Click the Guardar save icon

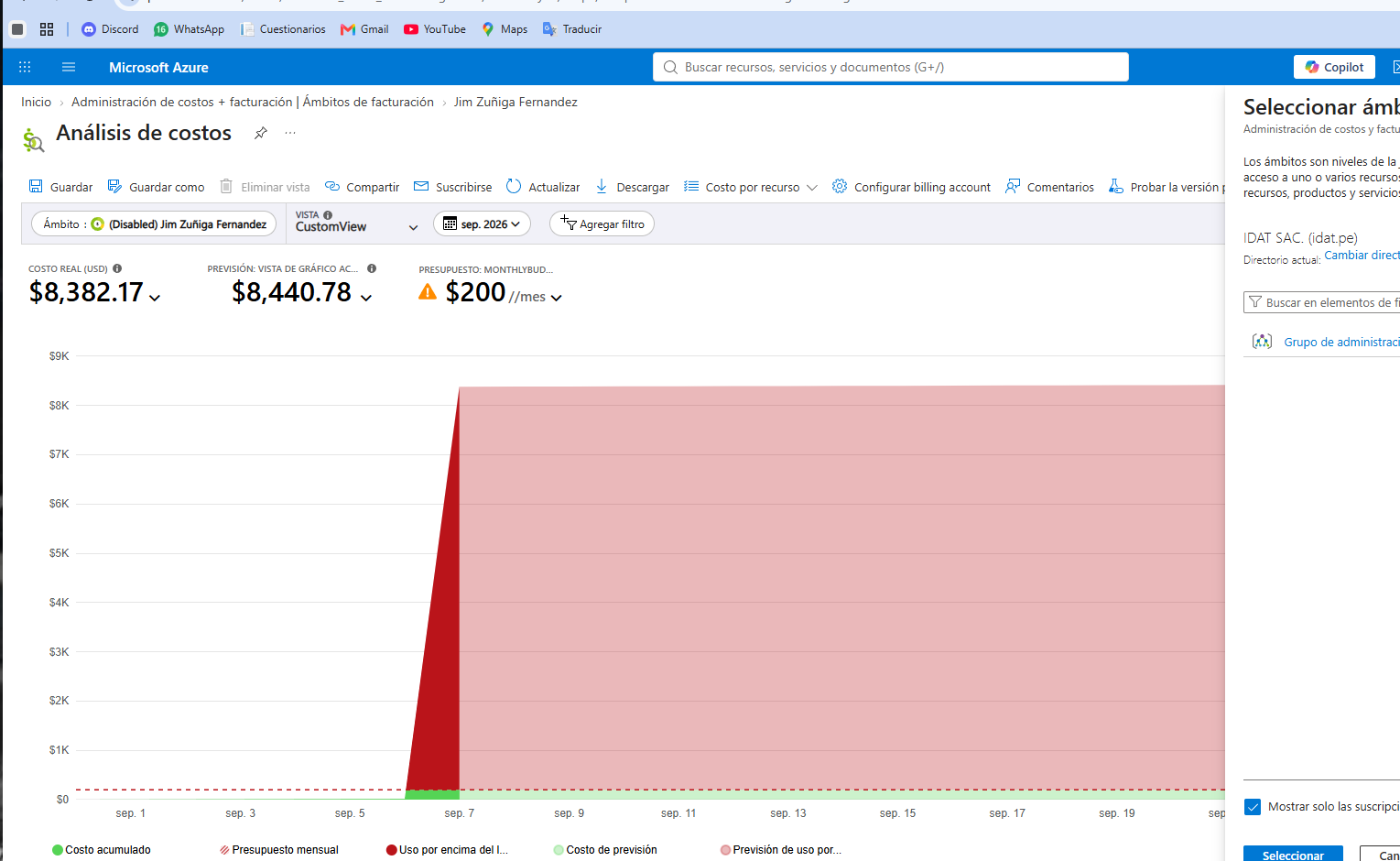tap(36, 187)
